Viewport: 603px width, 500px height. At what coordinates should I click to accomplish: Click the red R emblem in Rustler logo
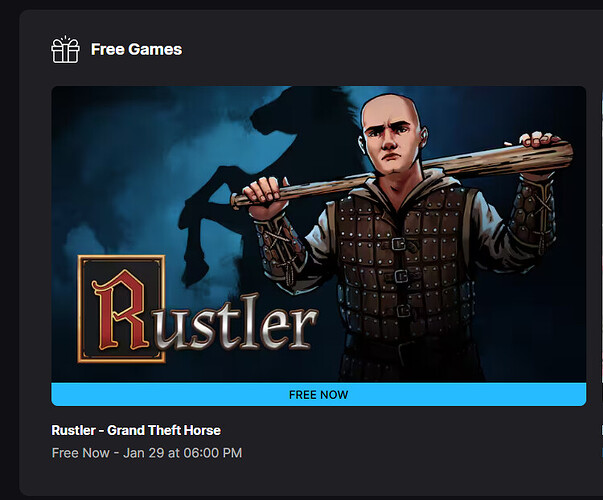click(120, 310)
